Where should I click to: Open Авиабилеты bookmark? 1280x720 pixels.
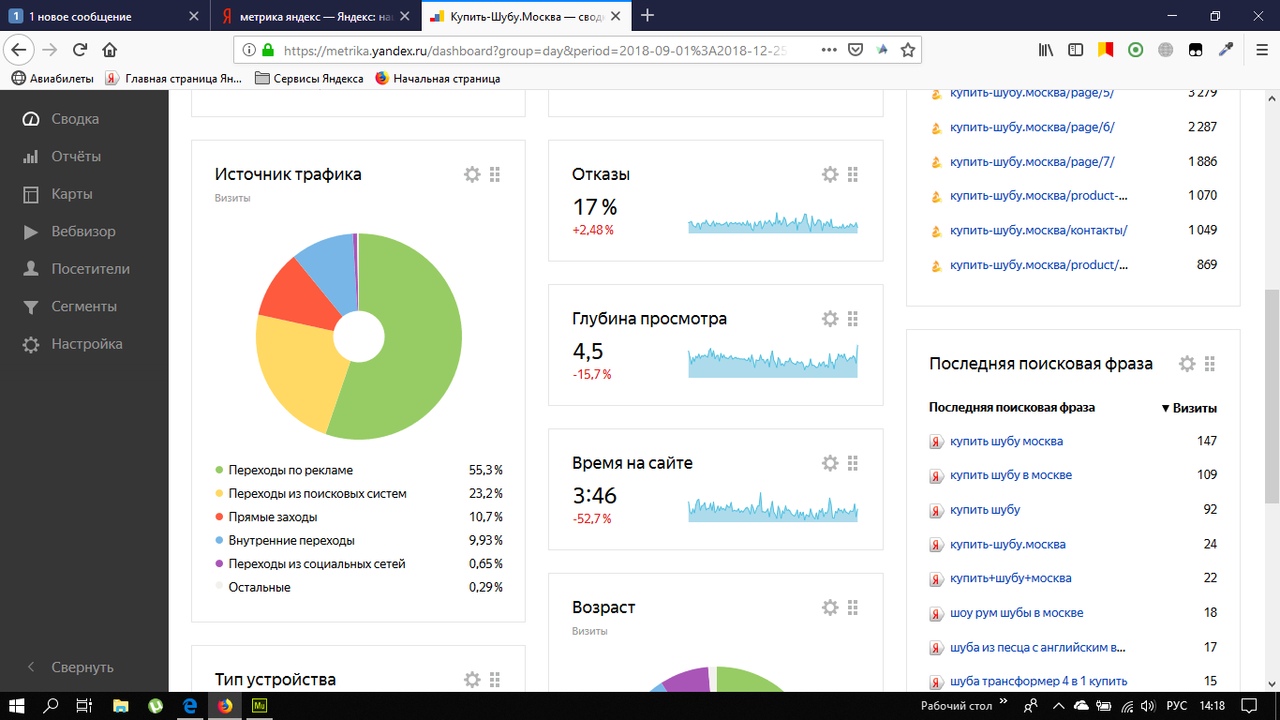pyautogui.click(x=52, y=78)
